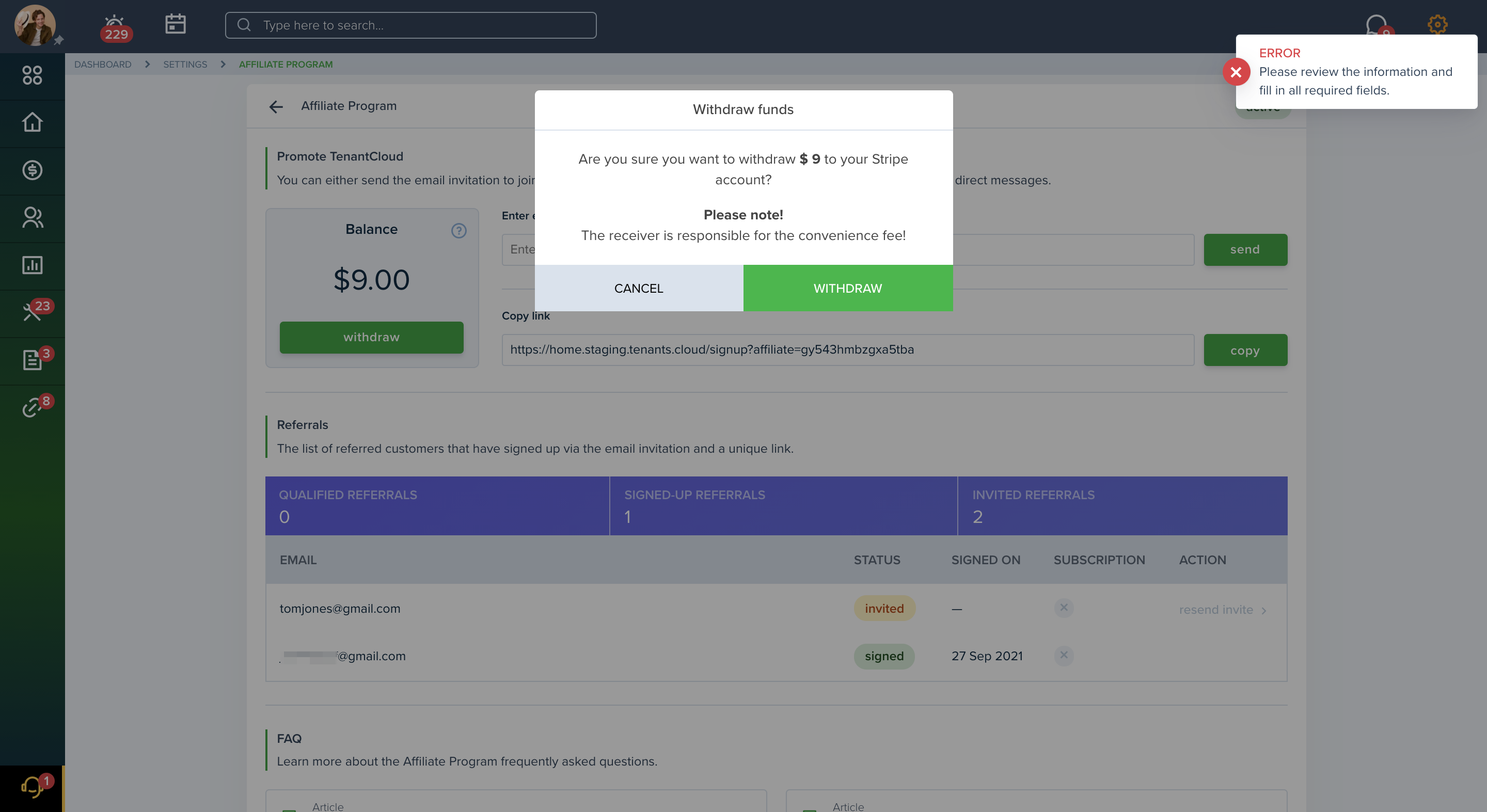The image size is (1487, 812).
Task: Open the accounting dollar sidebar icon
Action: coord(33,170)
